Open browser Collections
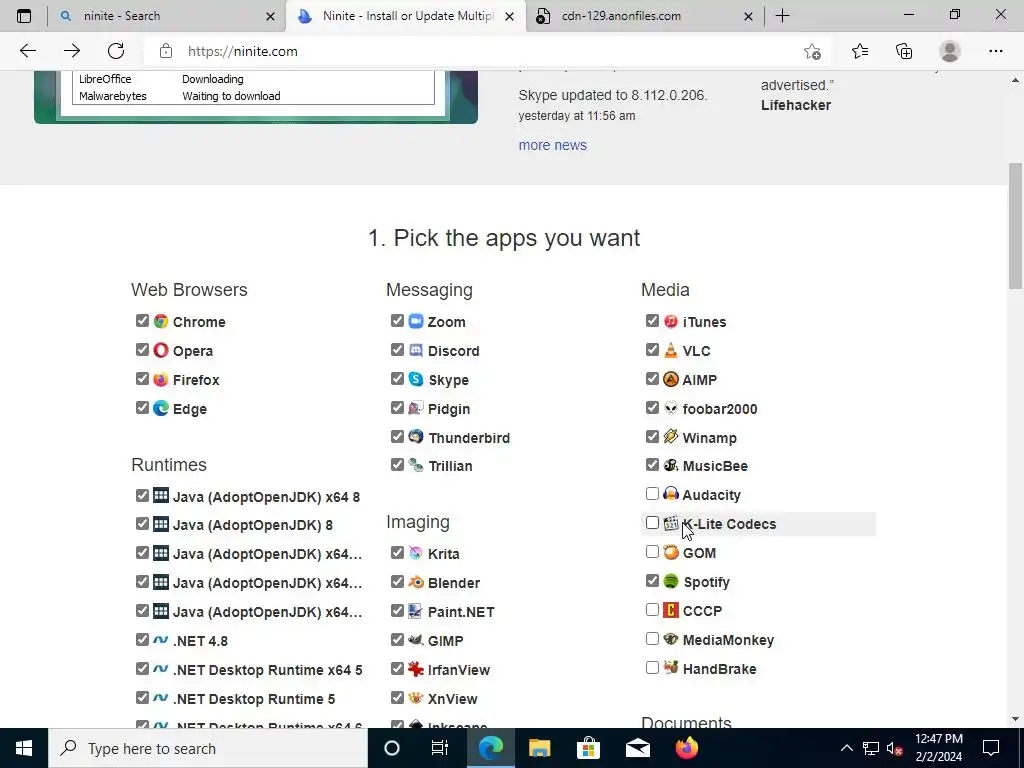Viewport: 1024px width, 768px height. [904, 51]
